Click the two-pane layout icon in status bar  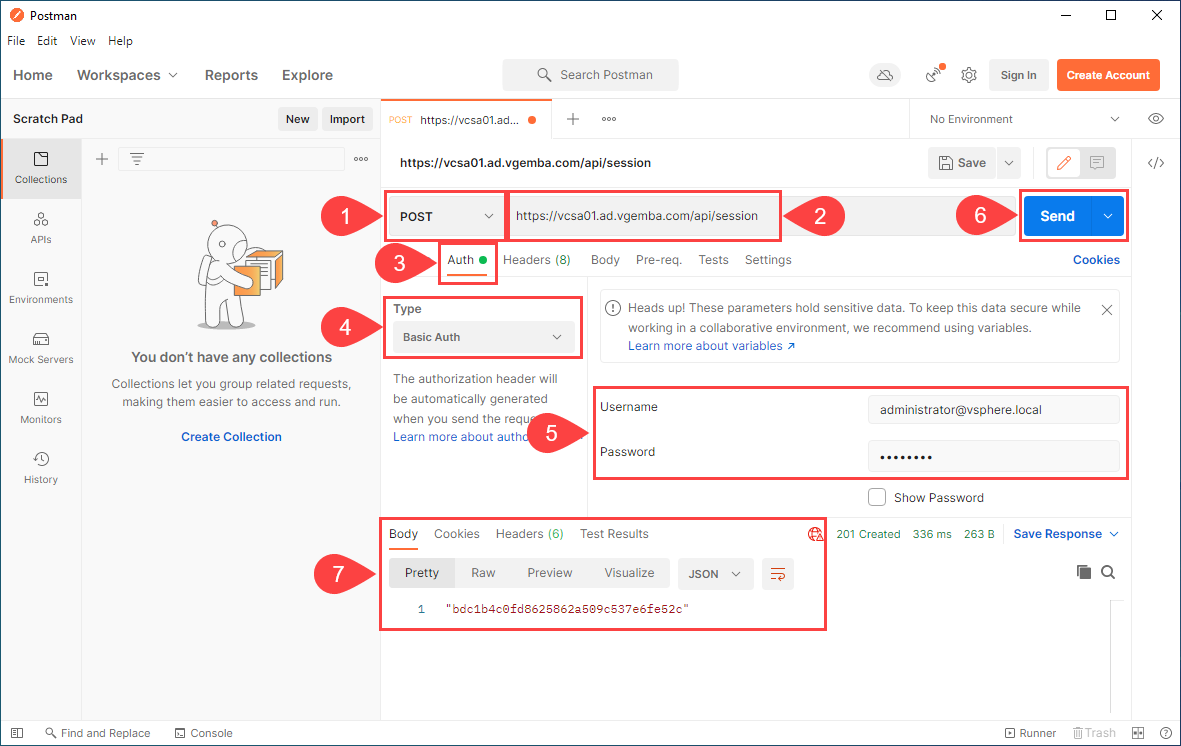tap(1138, 733)
